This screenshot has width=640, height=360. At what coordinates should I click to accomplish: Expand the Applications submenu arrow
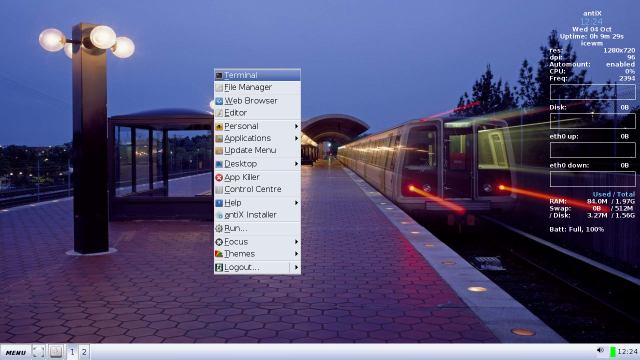tap(296, 138)
